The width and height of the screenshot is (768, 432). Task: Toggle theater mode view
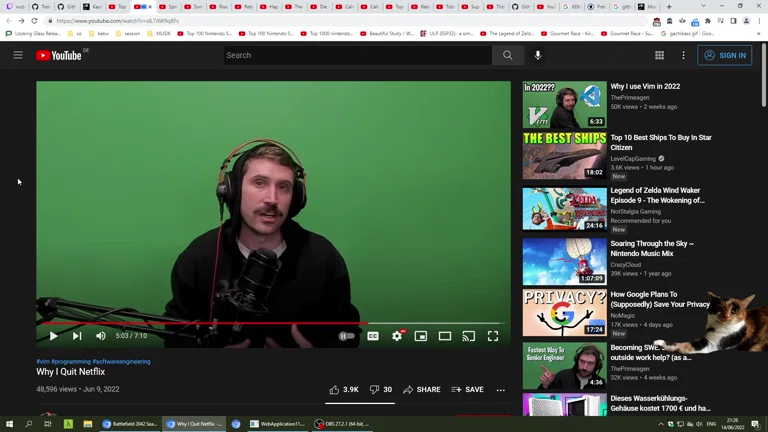(x=445, y=336)
